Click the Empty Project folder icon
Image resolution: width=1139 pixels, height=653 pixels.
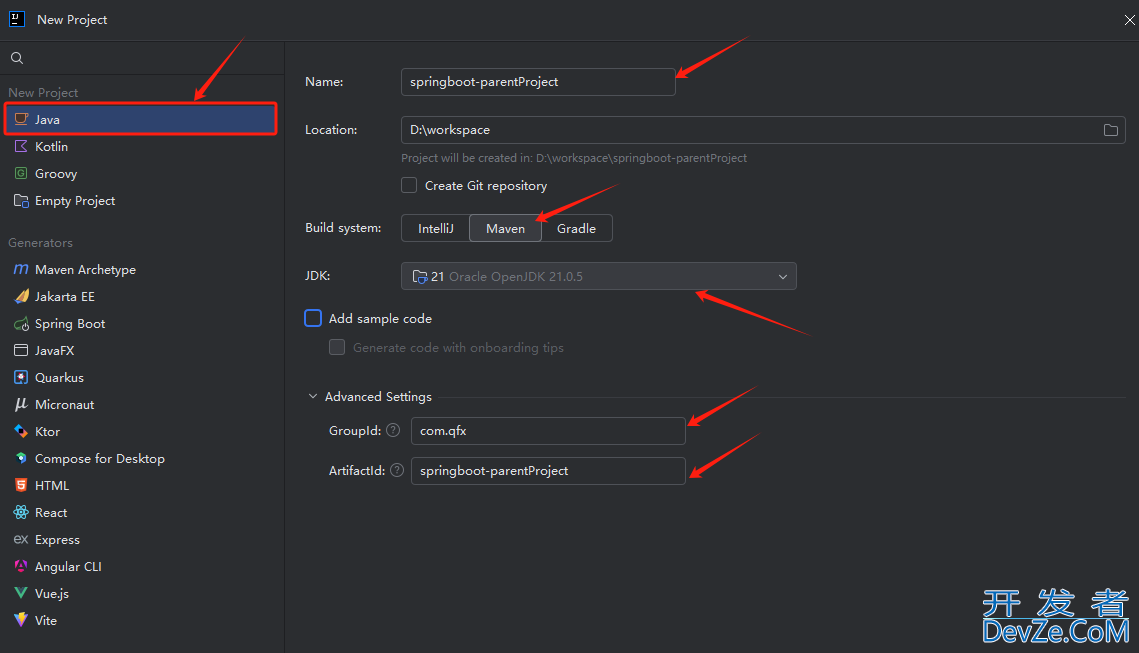pos(21,200)
